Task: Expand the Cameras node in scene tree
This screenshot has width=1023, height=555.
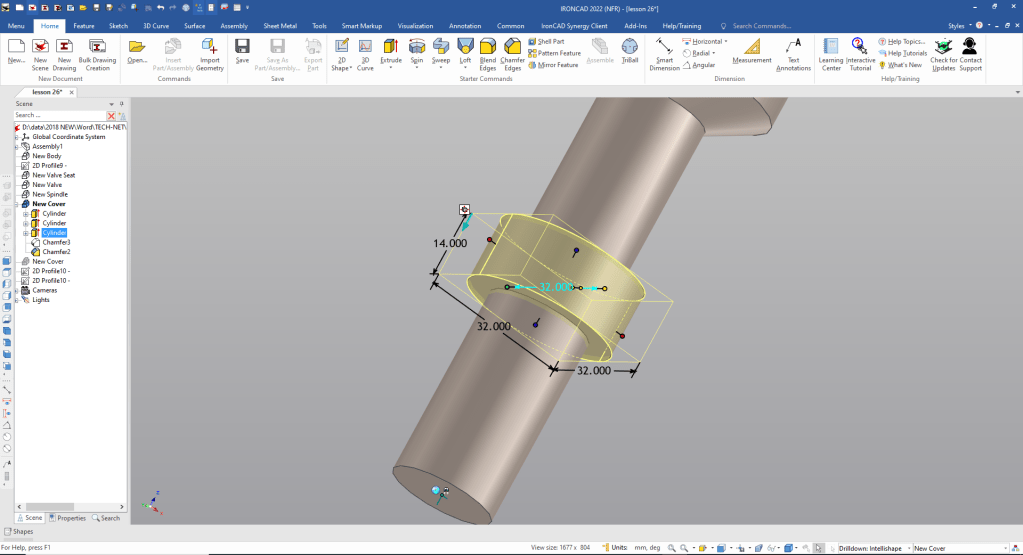Action: (16, 290)
